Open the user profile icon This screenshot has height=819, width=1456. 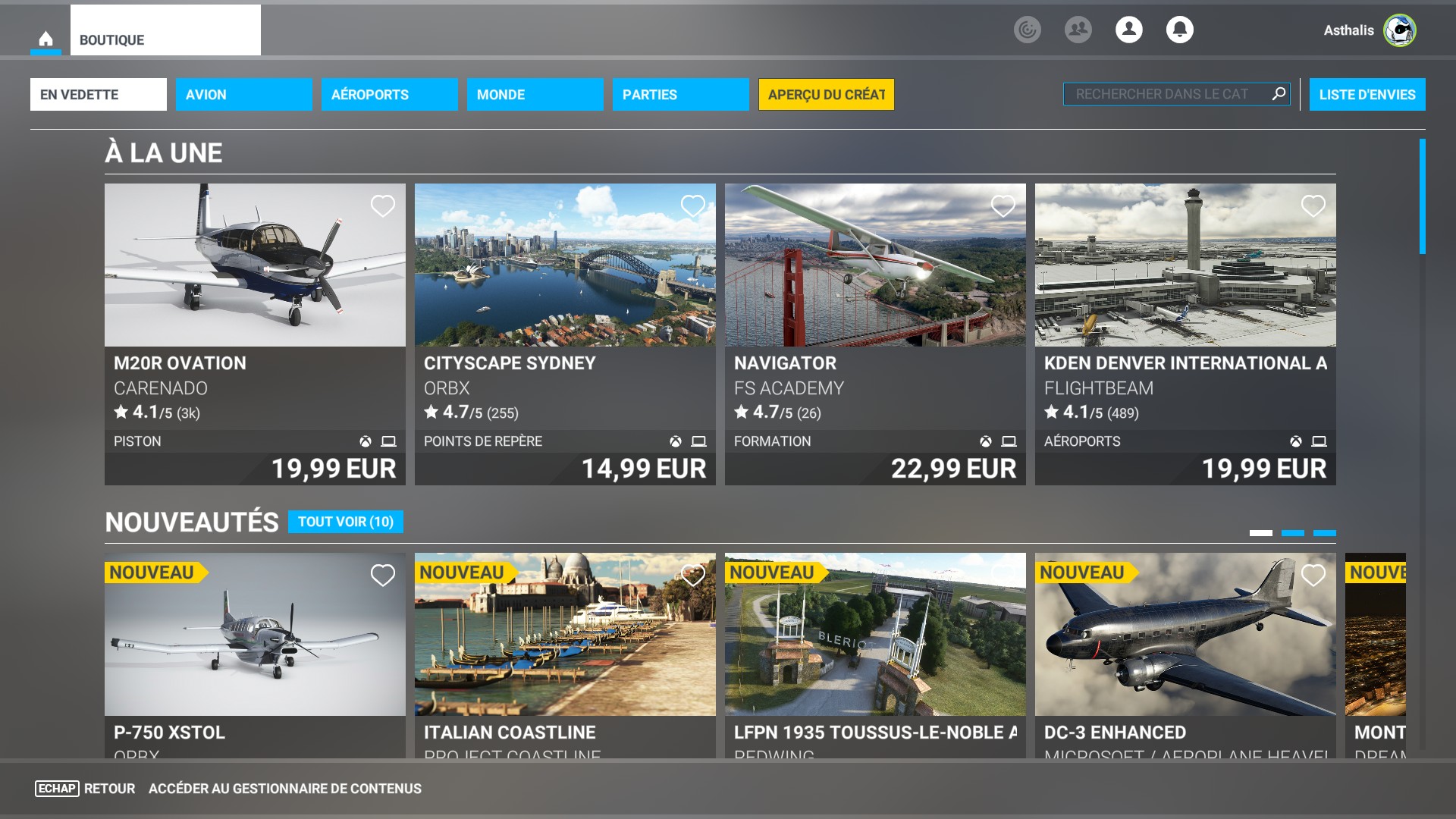pos(1128,30)
